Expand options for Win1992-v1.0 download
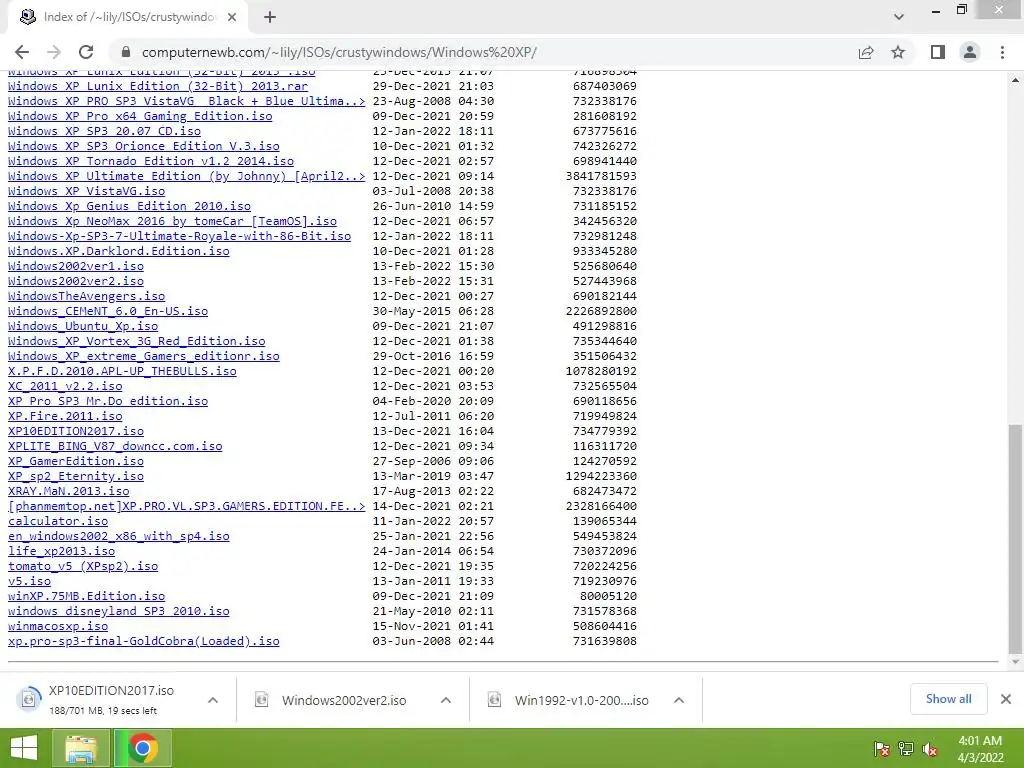 [679, 700]
